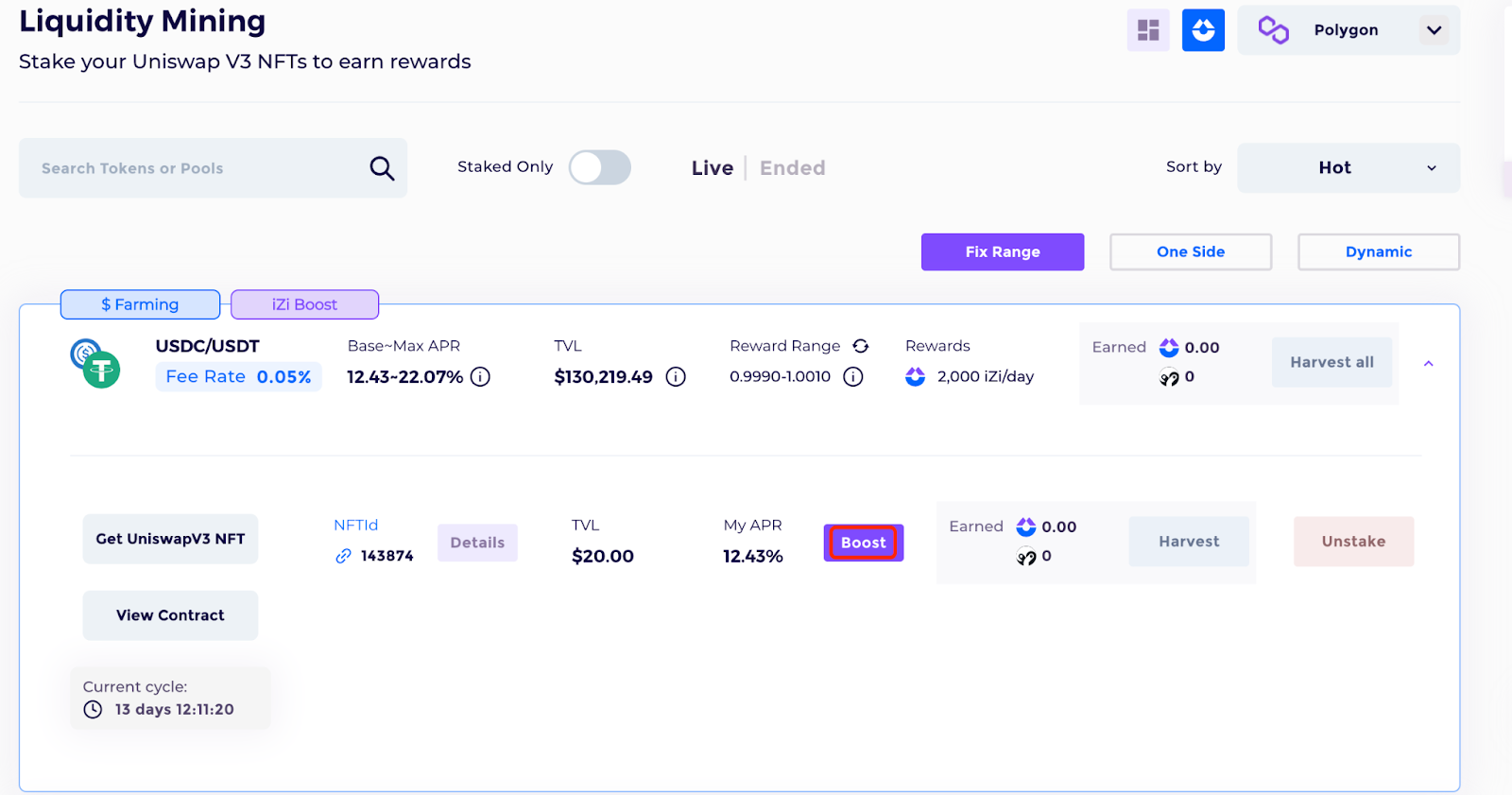Click the second token icon in NFT Earned box

tap(1026, 557)
